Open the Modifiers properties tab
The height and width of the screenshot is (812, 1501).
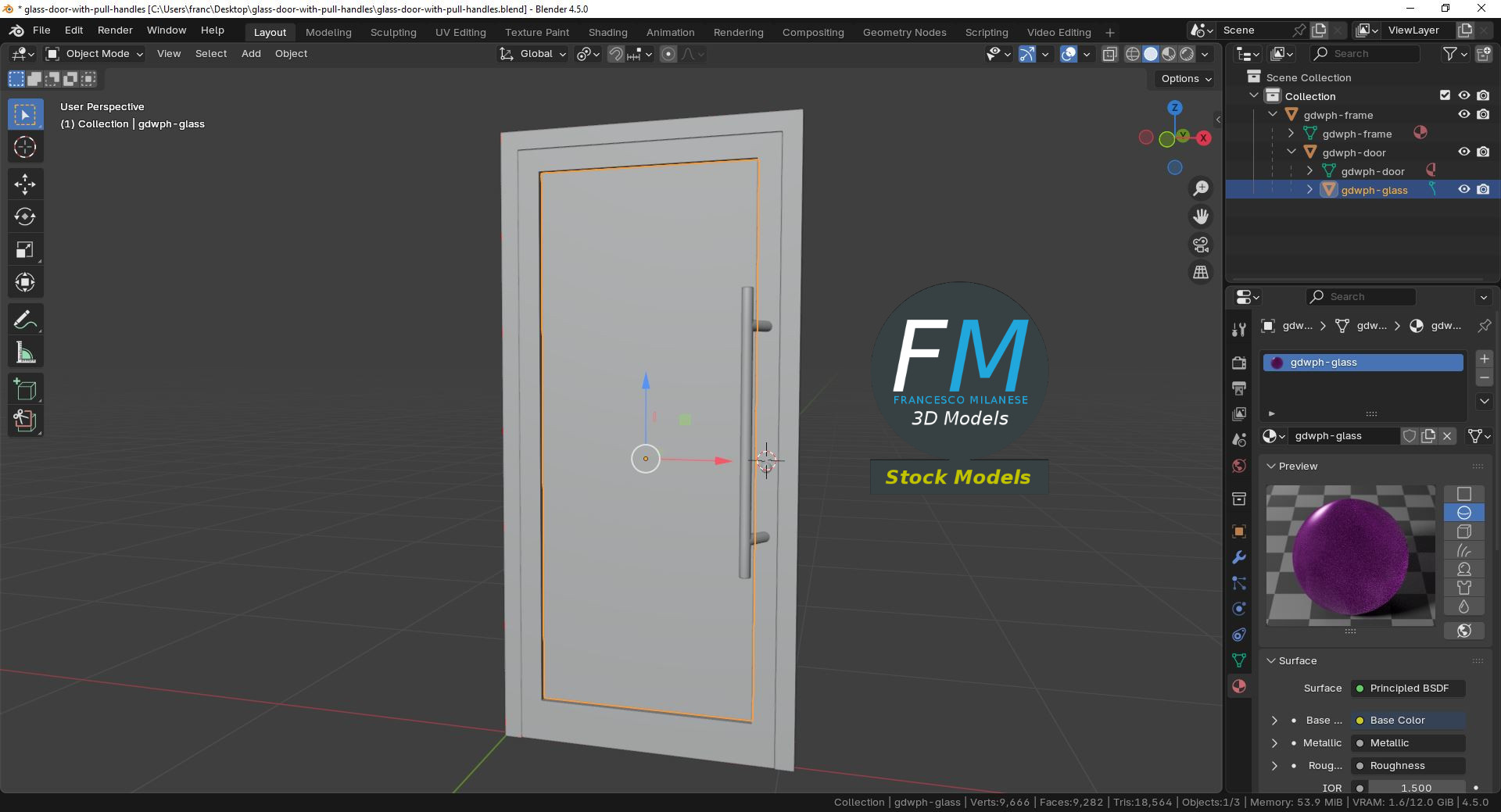[x=1239, y=557]
